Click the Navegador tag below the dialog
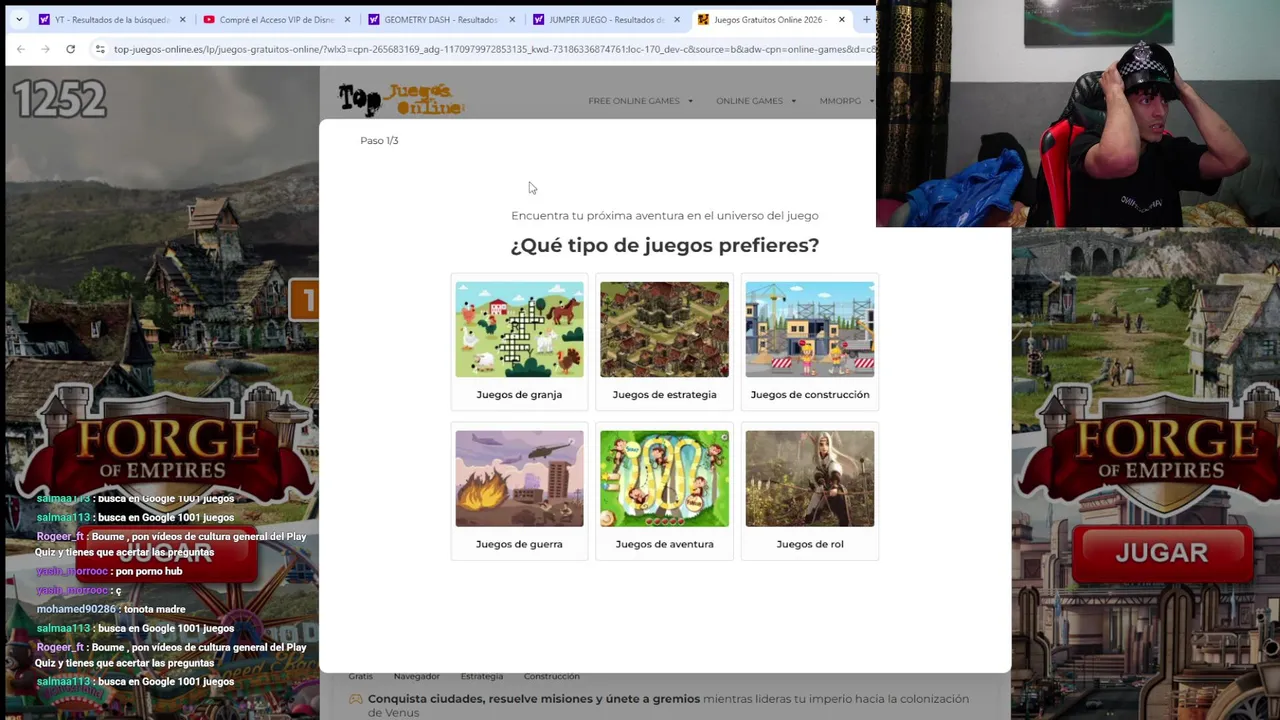 point(416,676)
